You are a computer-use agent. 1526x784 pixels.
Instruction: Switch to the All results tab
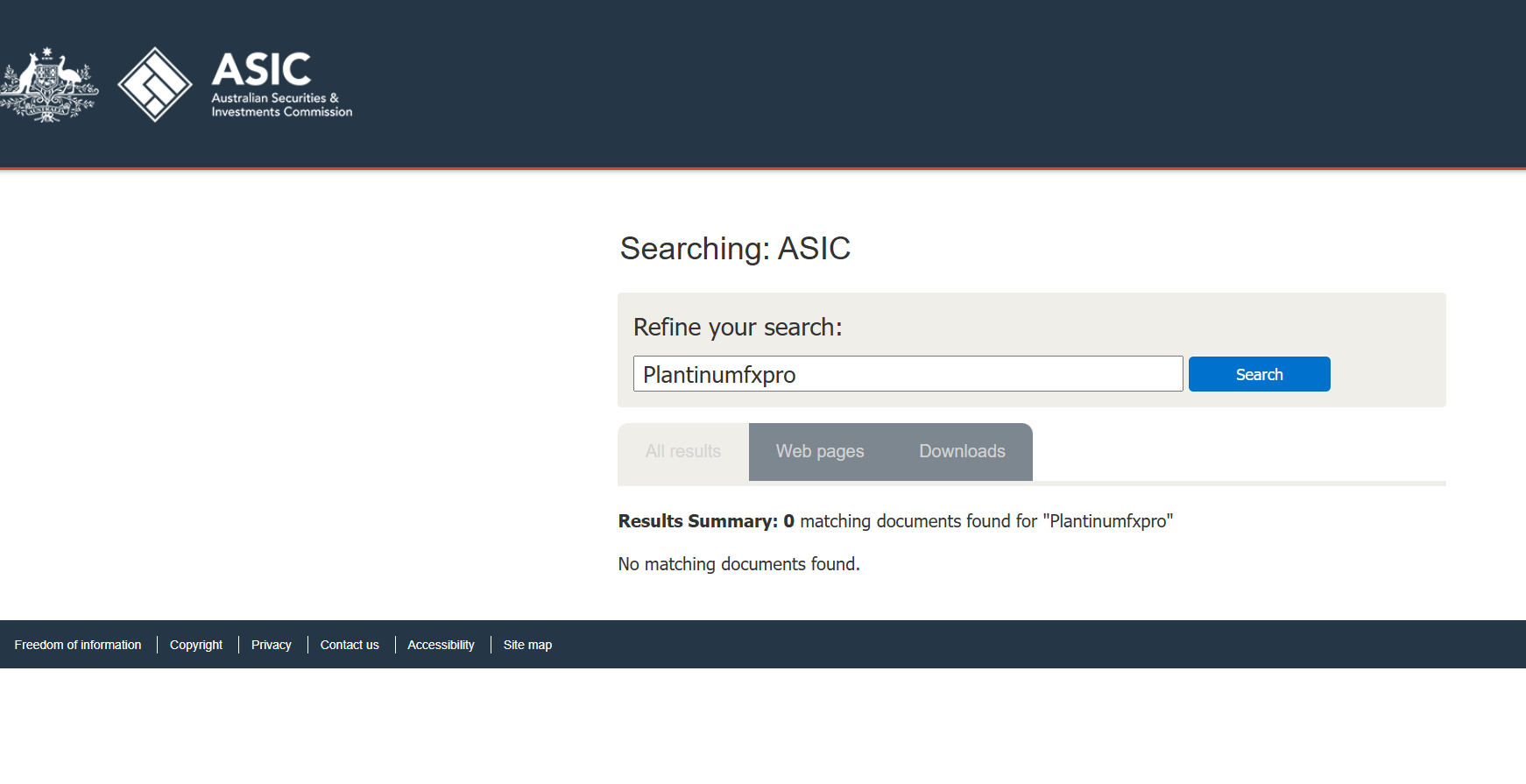683,451
